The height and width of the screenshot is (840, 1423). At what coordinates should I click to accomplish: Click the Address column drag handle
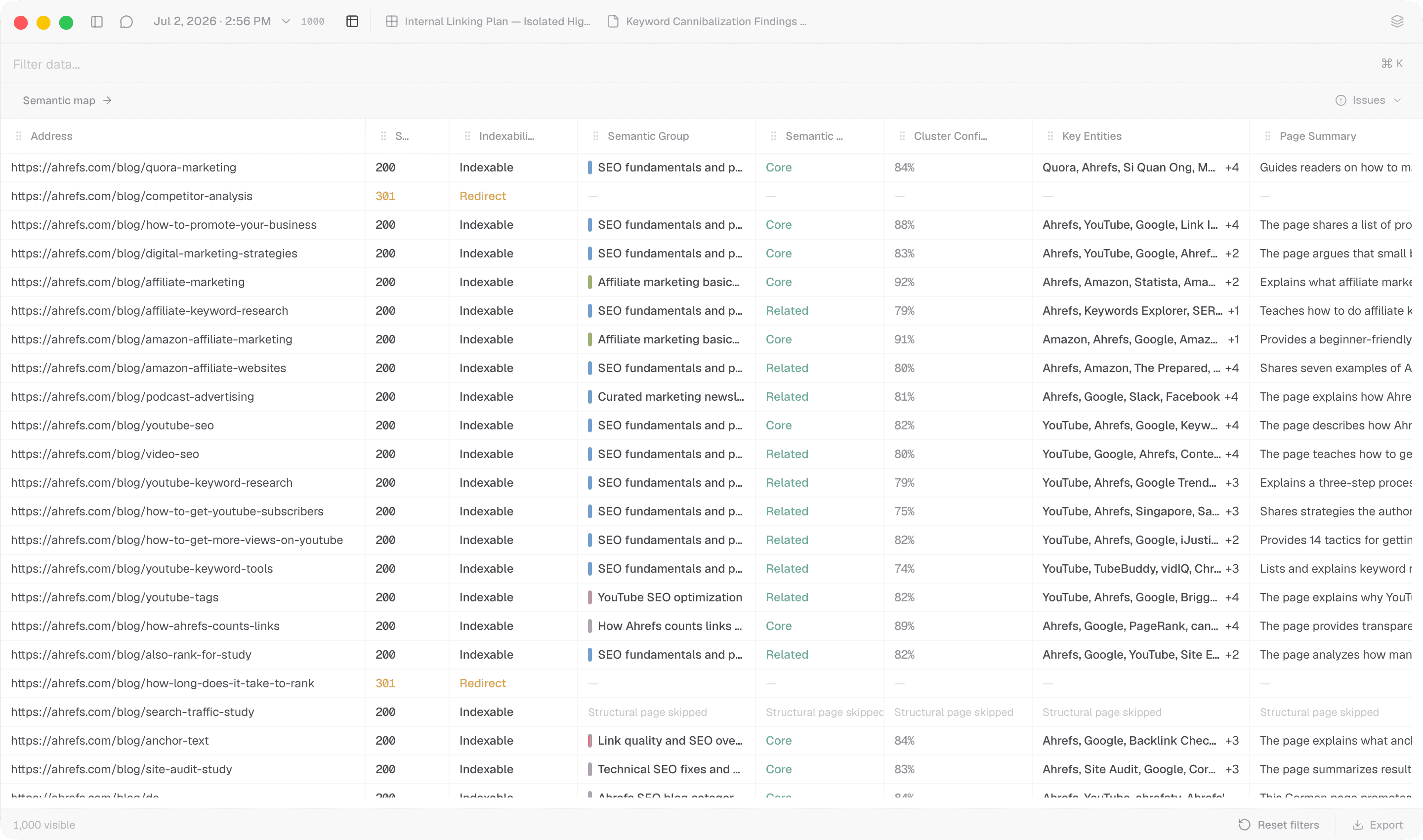[x=19, y=136]
